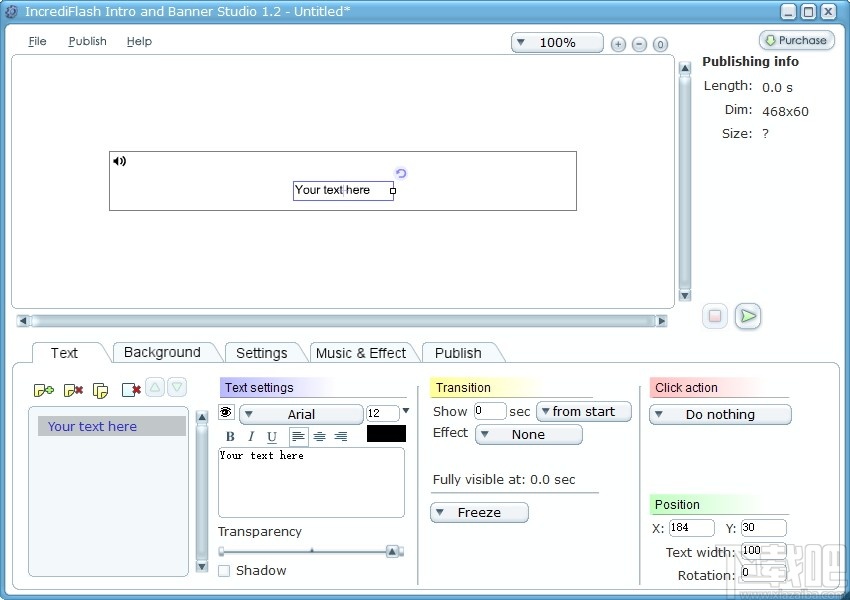Viewport: 850px width, 600px height.
Task: Click the font size input field
Action: coord(383,414)
